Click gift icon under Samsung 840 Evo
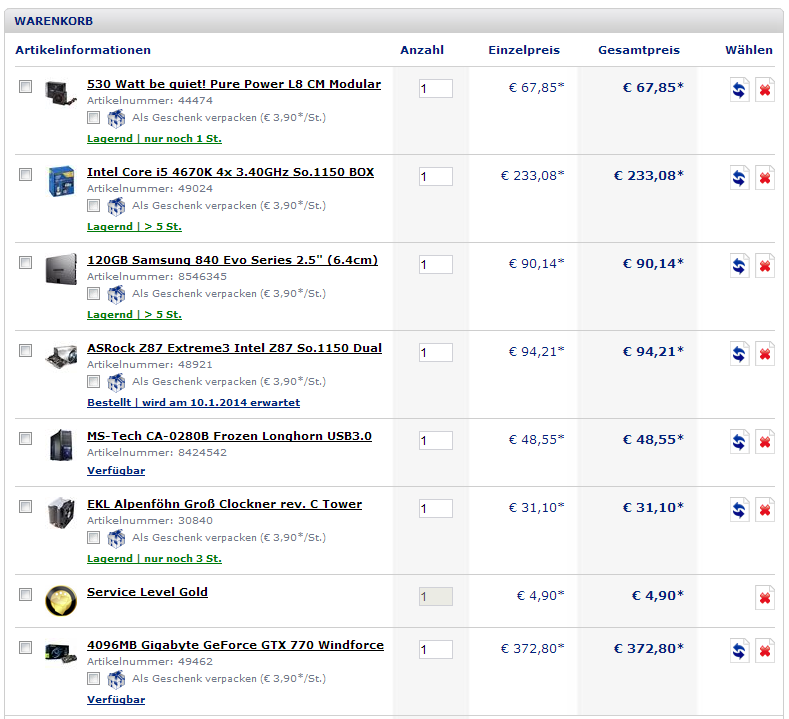Image resolution: width=789 pixels, height=719 pixels. [x=116, y=295]
